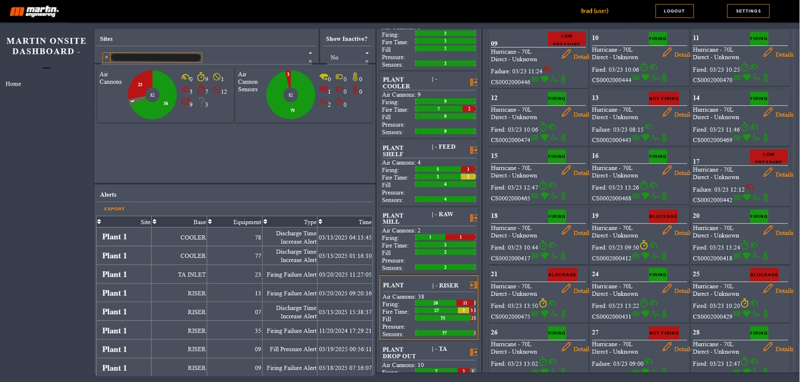Open Detail link for cannon 09

582,57
